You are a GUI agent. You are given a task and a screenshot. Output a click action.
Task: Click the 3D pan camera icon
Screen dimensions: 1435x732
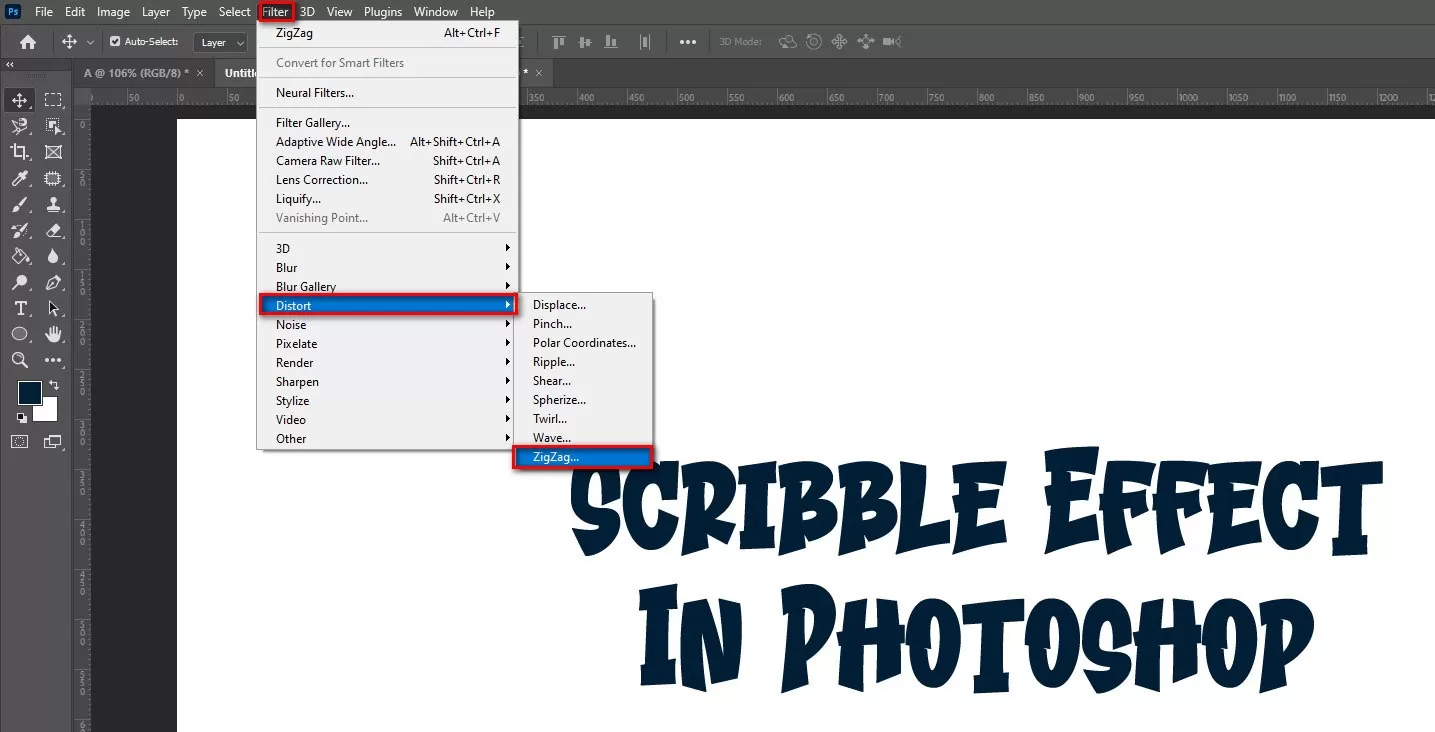839,42
